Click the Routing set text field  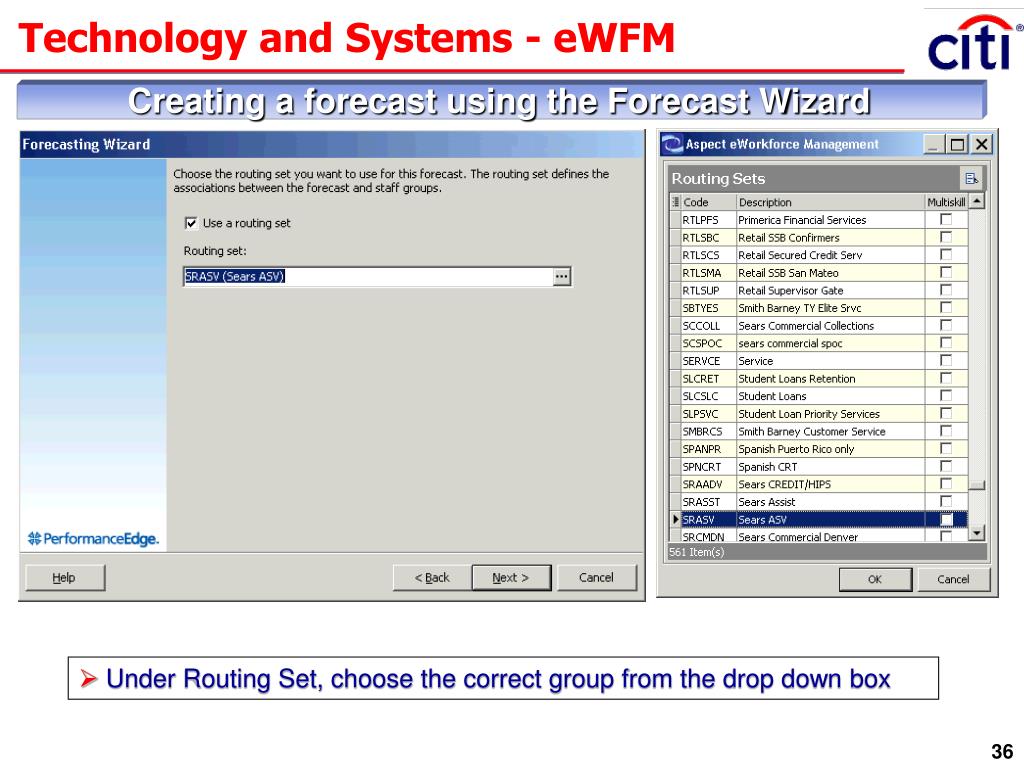click(368, 277)
